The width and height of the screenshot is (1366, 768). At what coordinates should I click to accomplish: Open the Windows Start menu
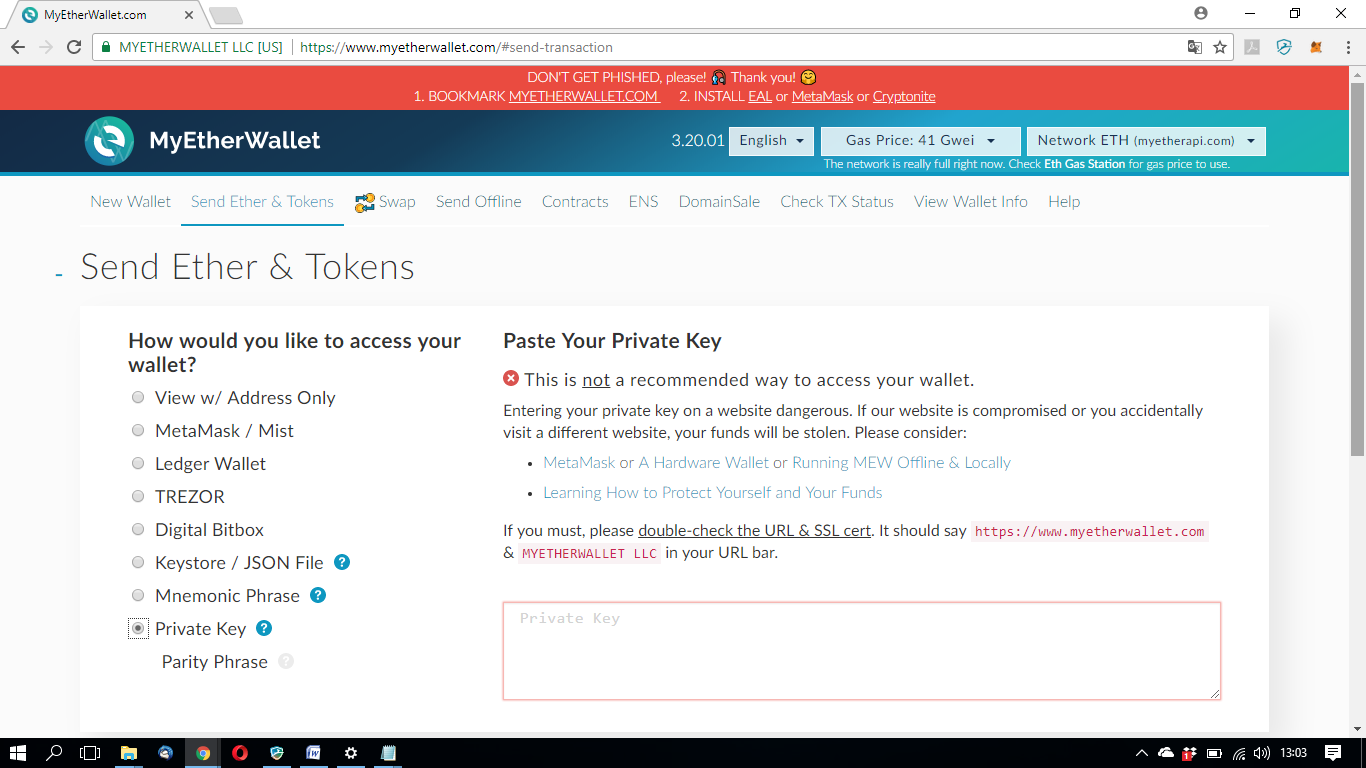[18, 753]
